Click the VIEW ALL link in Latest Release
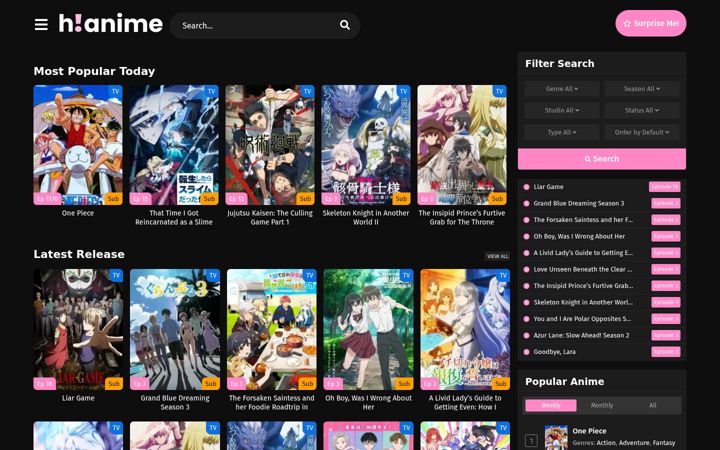 pyautogui.click(x=497, y=256)
